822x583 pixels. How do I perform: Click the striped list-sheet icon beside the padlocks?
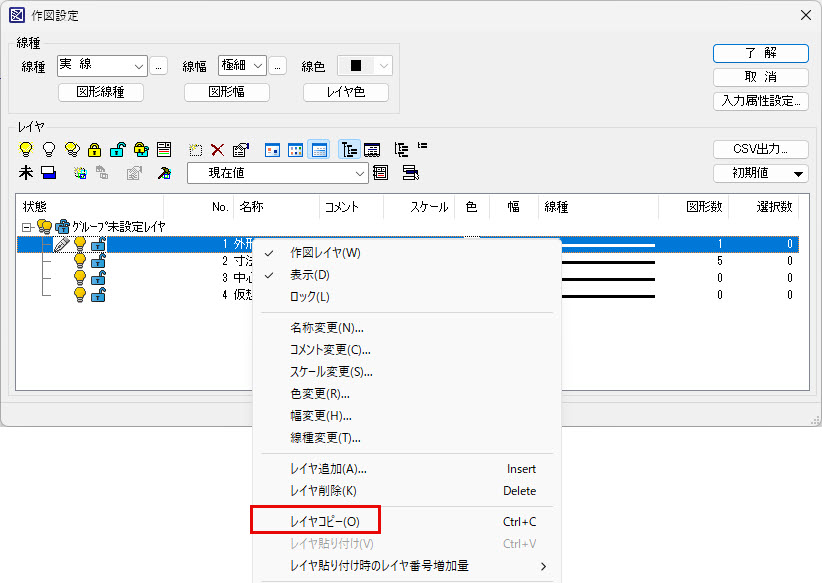164,149
